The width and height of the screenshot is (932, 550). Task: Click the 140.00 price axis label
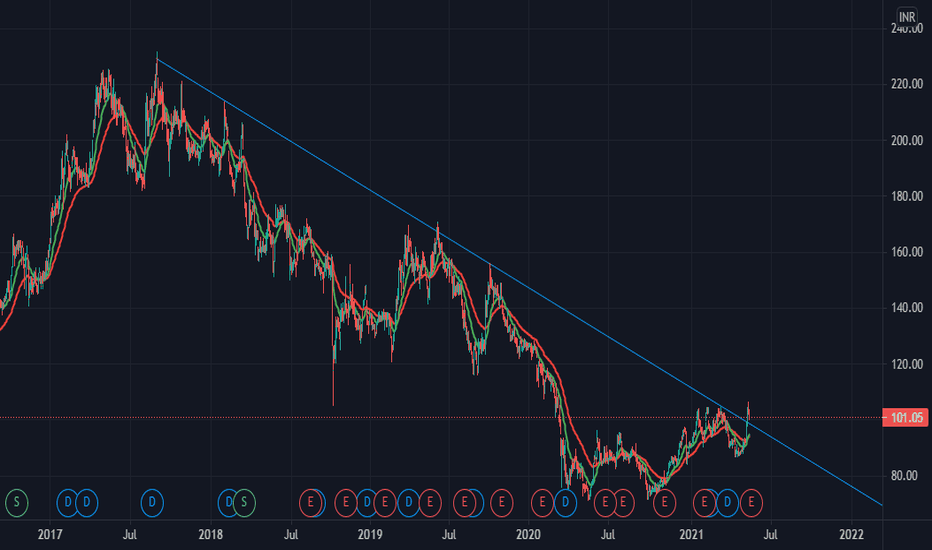(x=906, y=308)
